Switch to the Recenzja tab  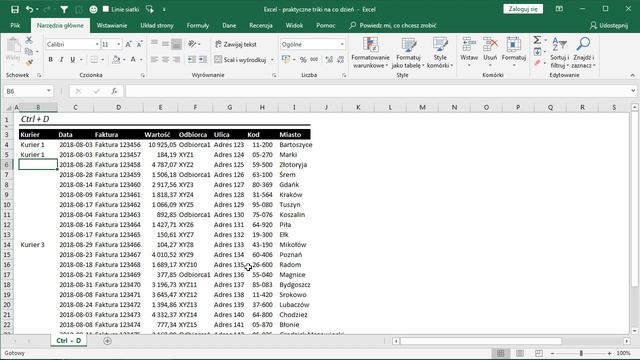[x=261, y=25]
